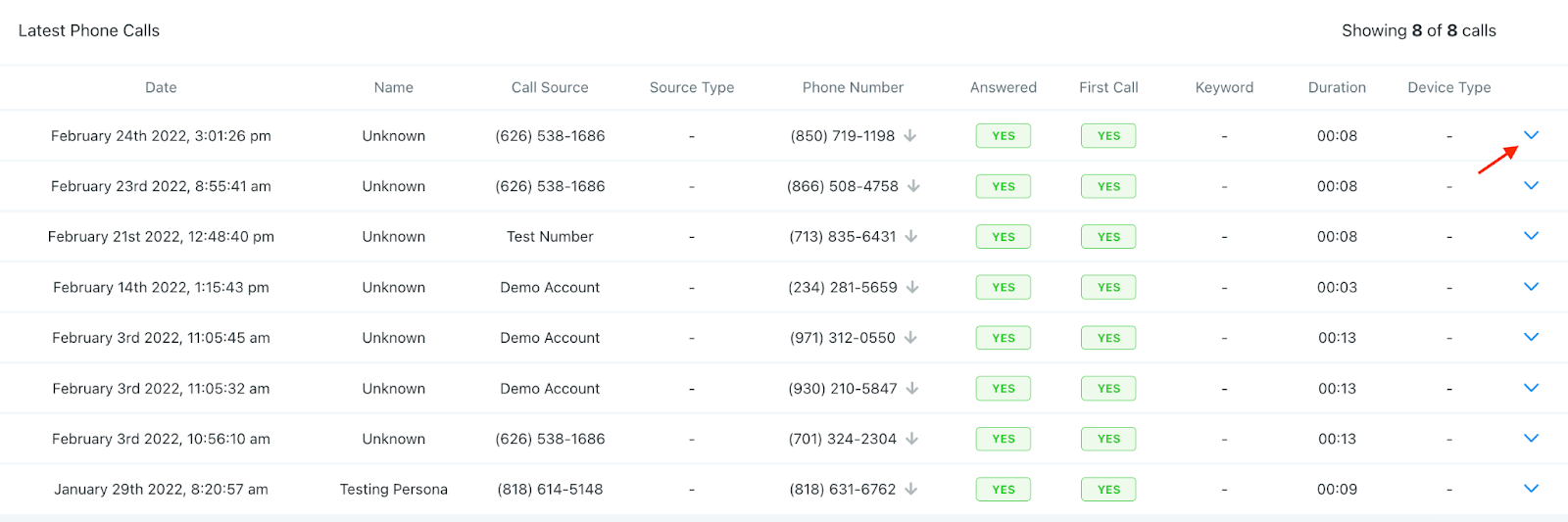Screen dimensions: 1568x522
Task: Click down arrow beside (866) 508-4758
Action: click(913, 186)
